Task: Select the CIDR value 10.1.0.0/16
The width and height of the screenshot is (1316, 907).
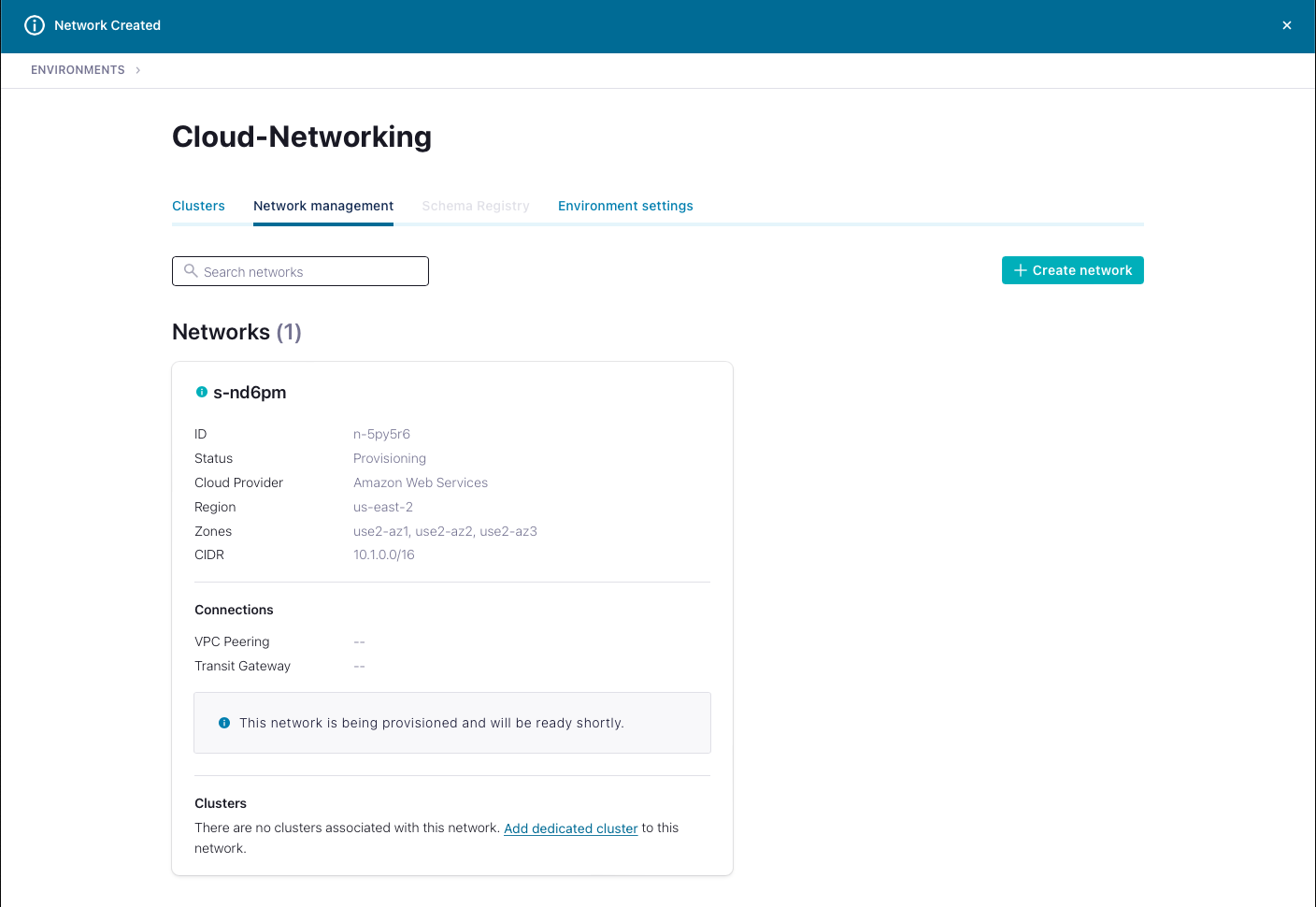Action: [384, 554]
